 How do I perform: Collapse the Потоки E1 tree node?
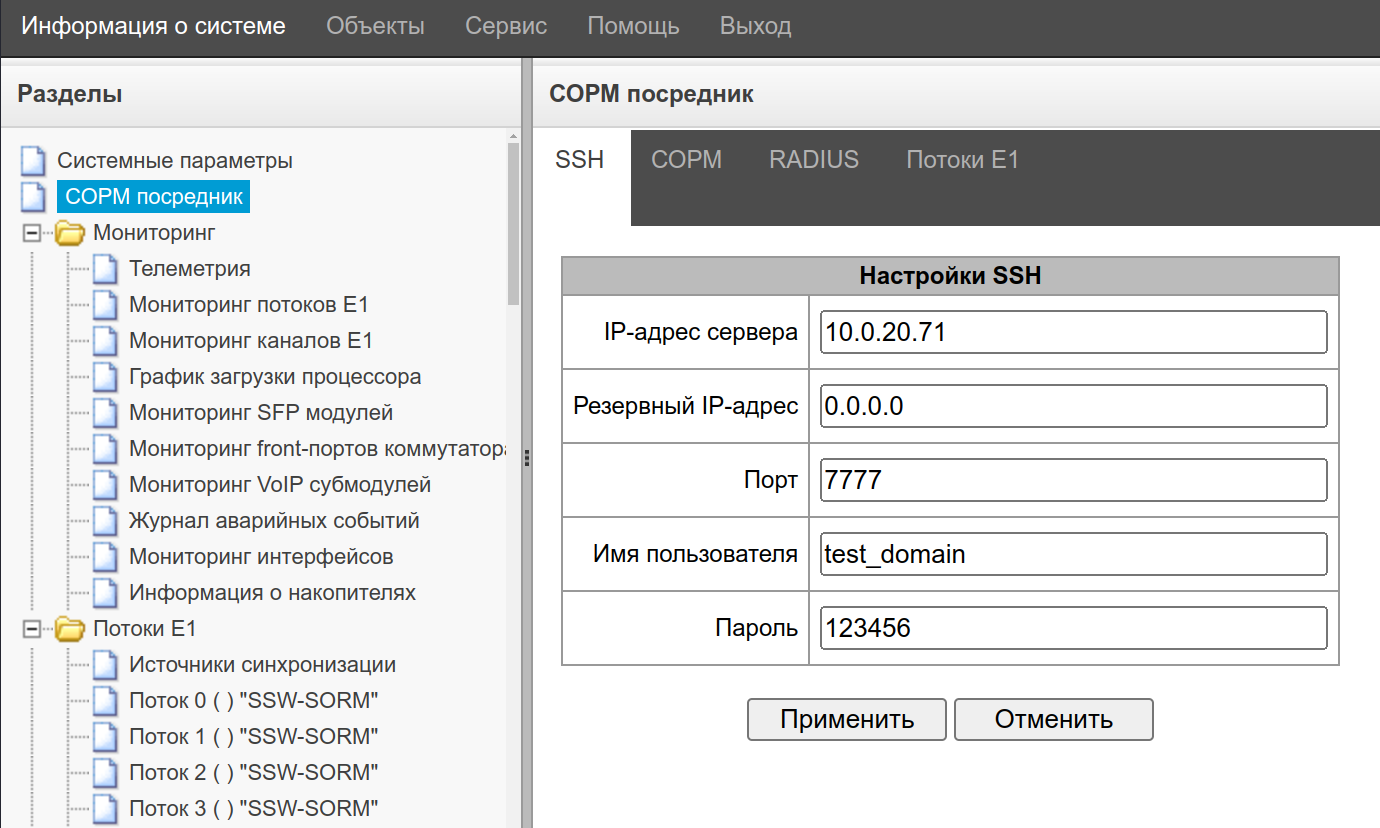tap(32, 629)
